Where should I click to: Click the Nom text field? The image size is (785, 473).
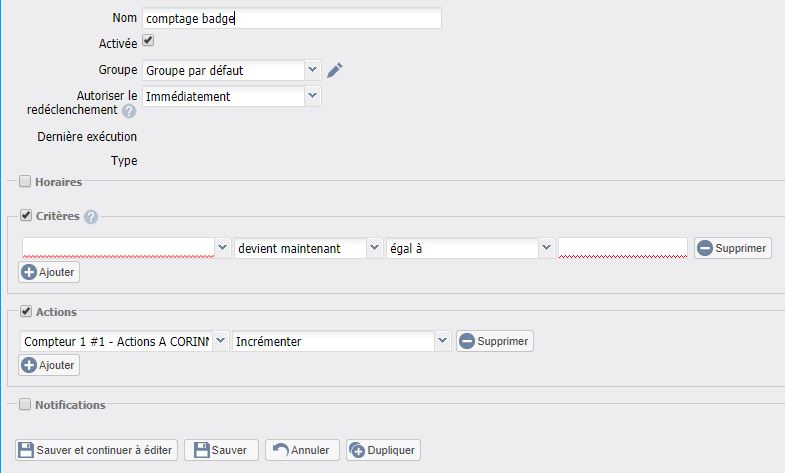click(290, 18)
